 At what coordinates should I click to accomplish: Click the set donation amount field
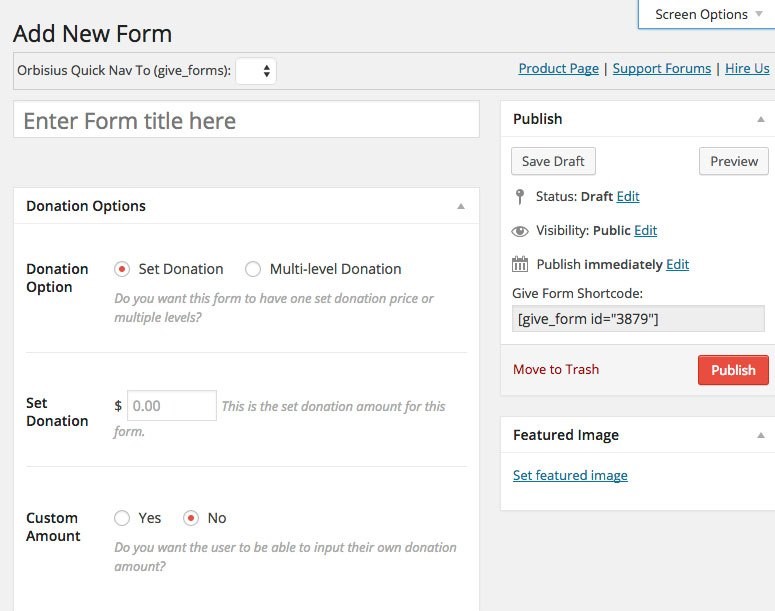(172, 406)
